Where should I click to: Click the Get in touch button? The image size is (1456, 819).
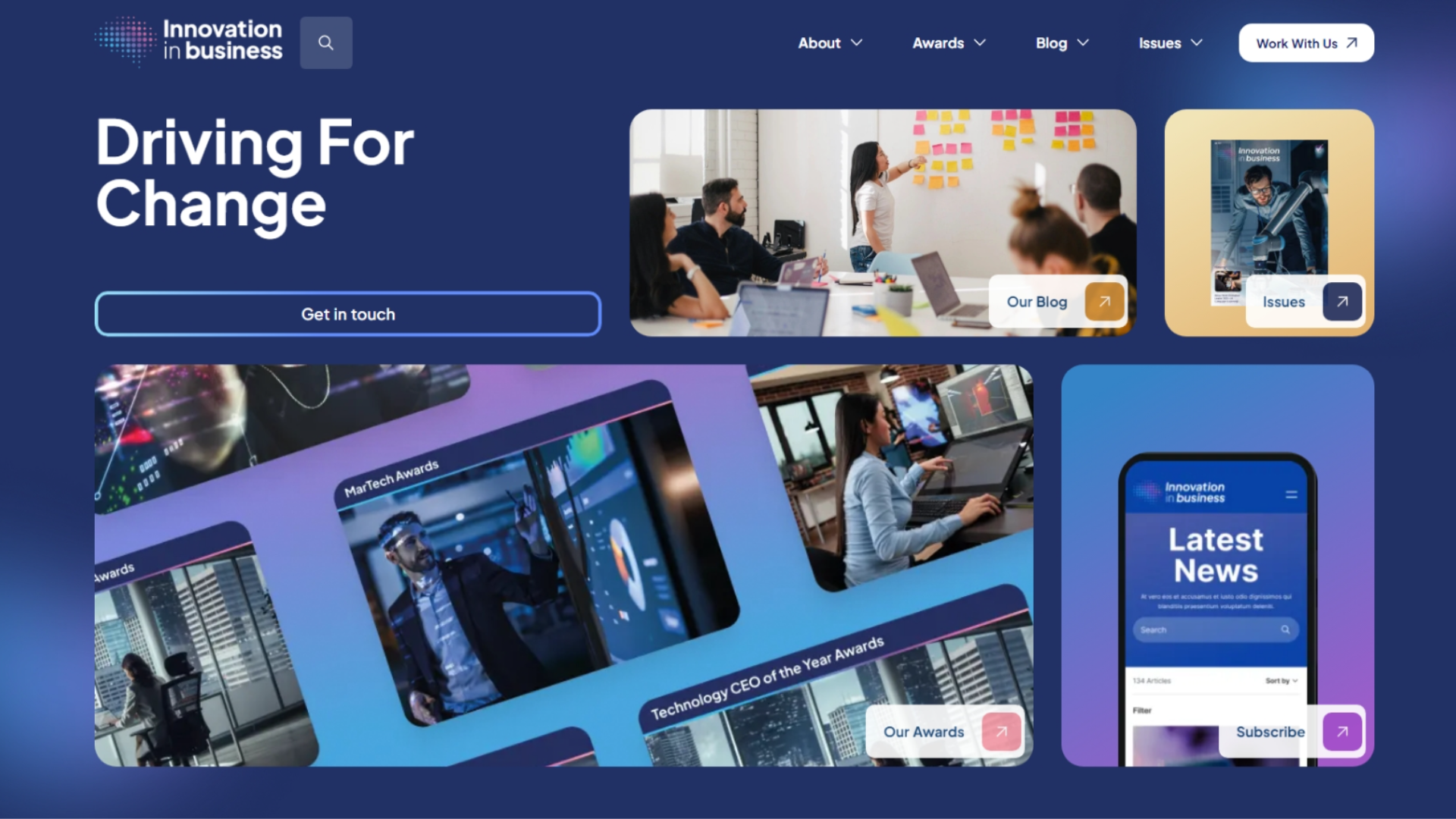348,314
